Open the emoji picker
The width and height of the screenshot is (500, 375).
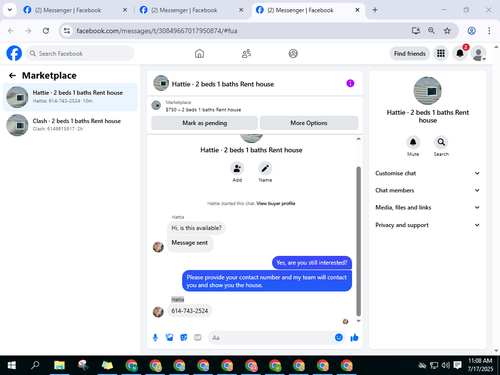point(339,338)
